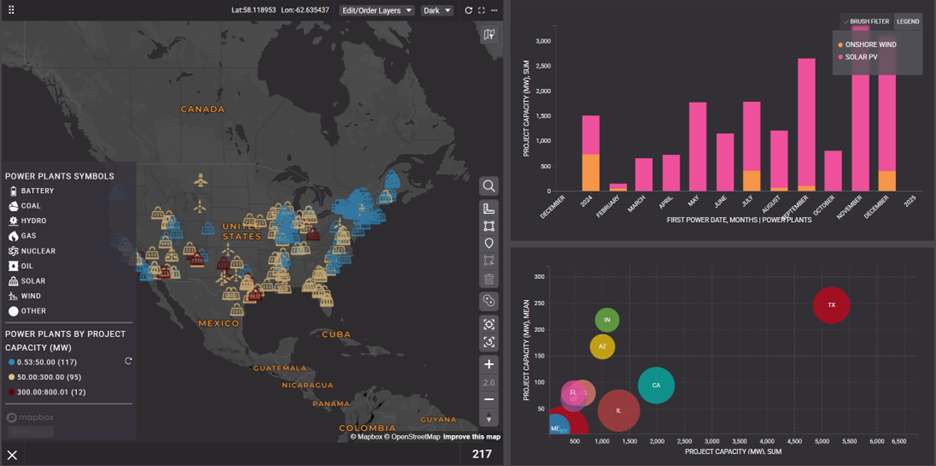This screenshot has width=936, height=466.
Task: Zoom in with the plus button
Action: 488,365
